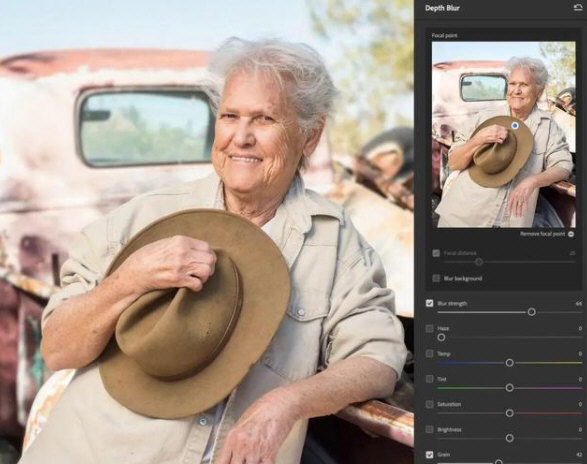Click the Haze slider handle
The image size is (587, 464).
point(441,337)
